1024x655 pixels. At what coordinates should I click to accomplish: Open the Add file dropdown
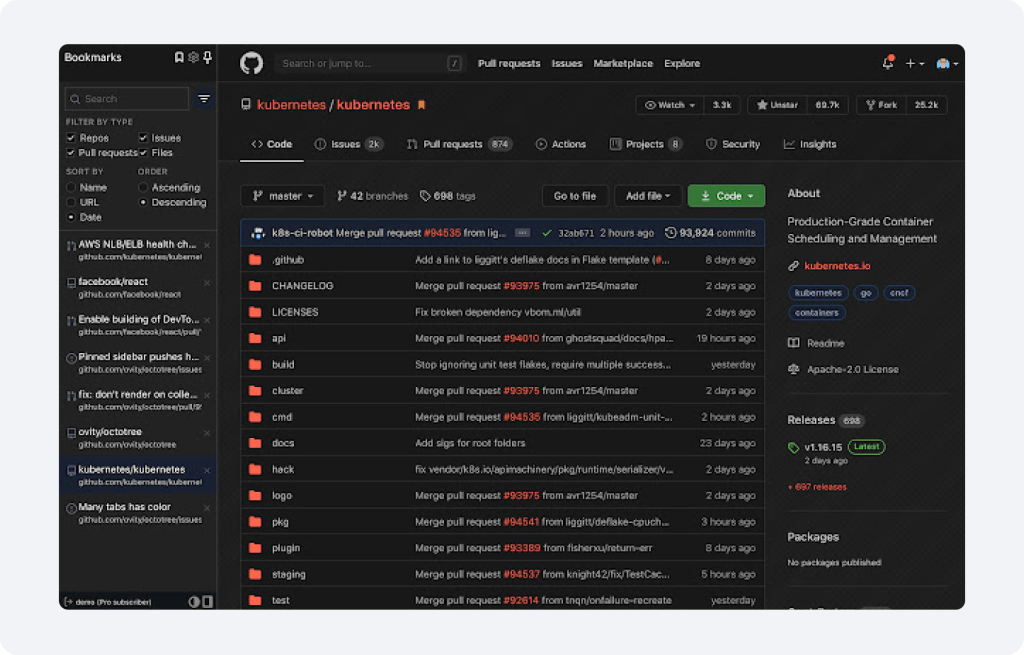(648, 196)
